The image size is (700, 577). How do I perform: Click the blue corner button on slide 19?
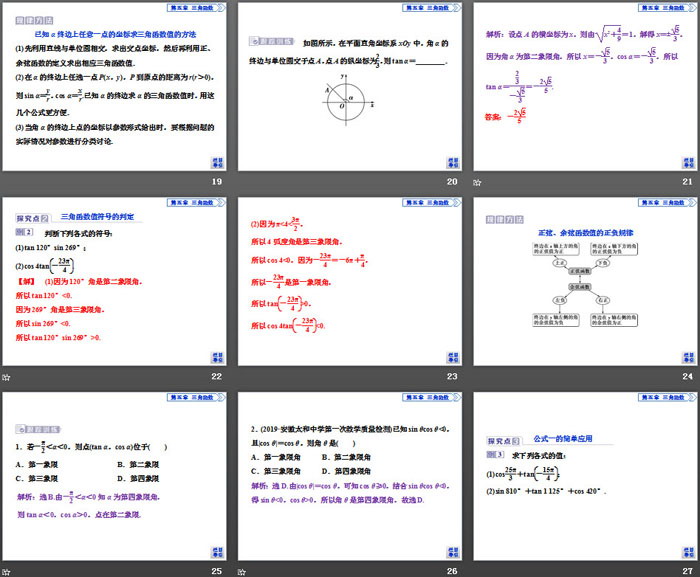pyautogui.click(x=218, y=162)
